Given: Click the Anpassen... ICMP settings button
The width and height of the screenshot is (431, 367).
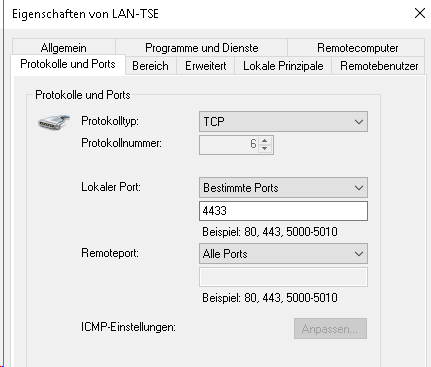Looking at the screenshot, I should coord(330,329).
